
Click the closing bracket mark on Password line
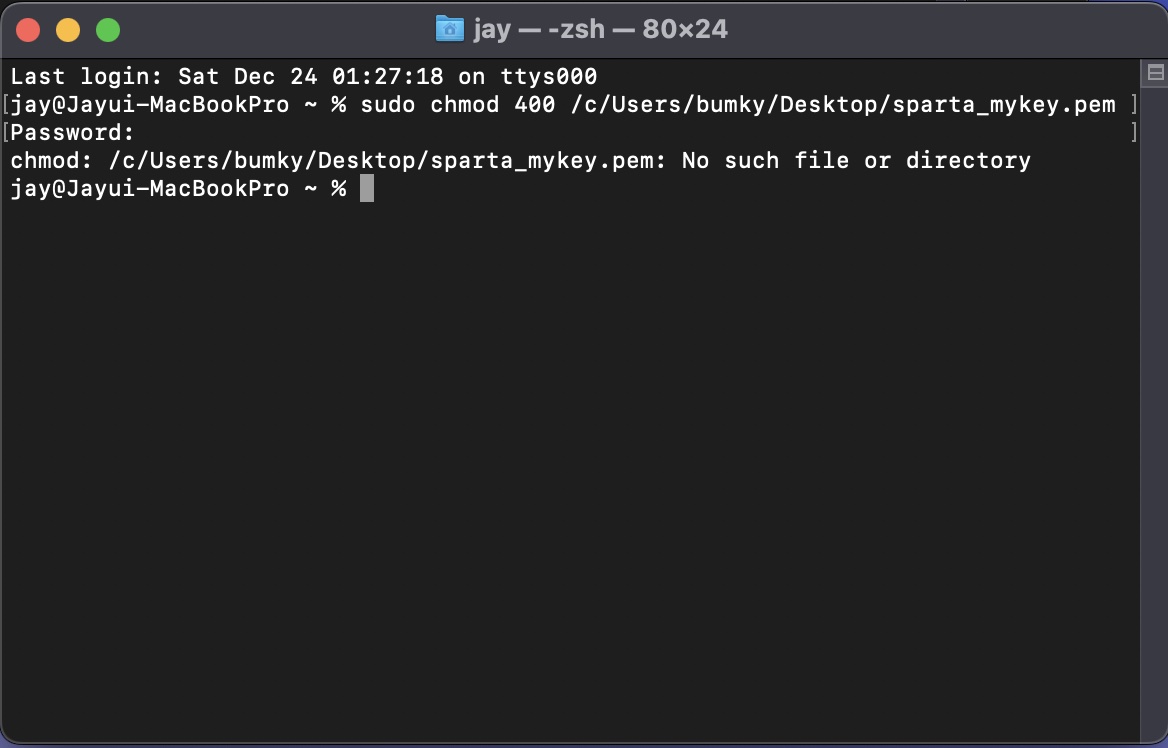tap(1134, 133)
